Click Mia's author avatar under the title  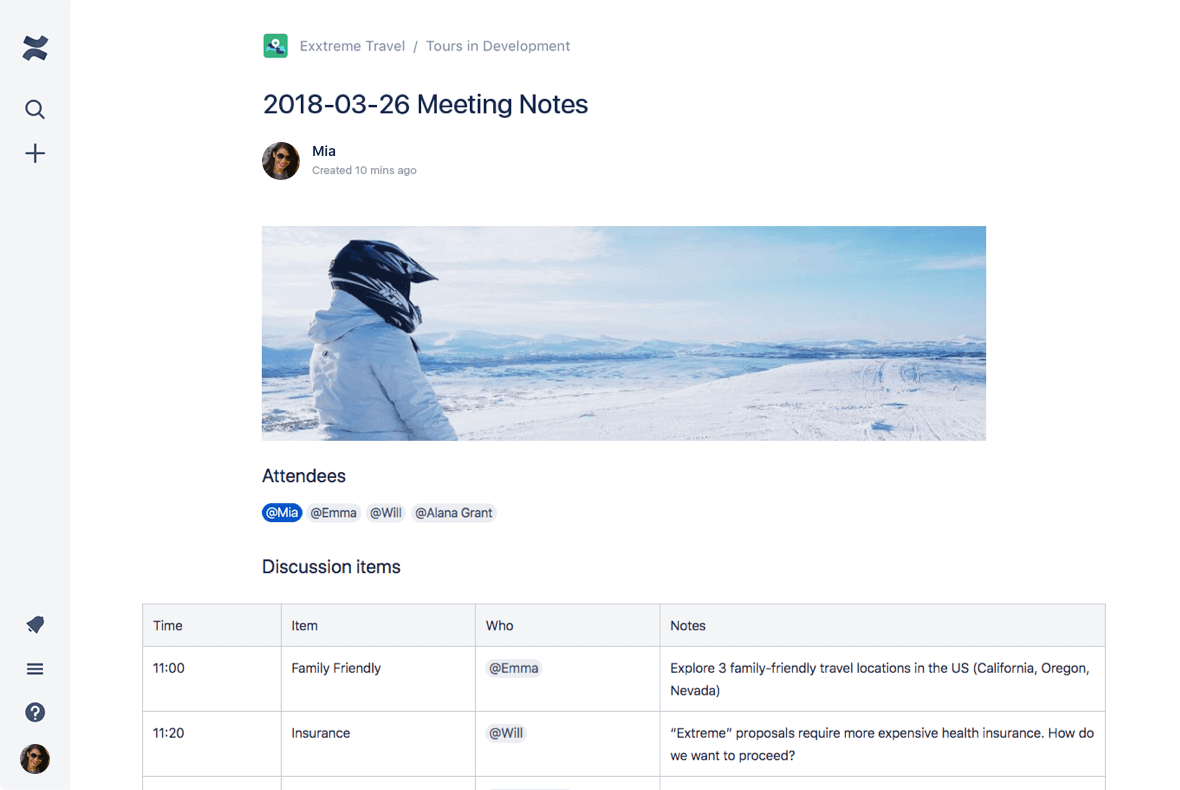click(281, 160)
